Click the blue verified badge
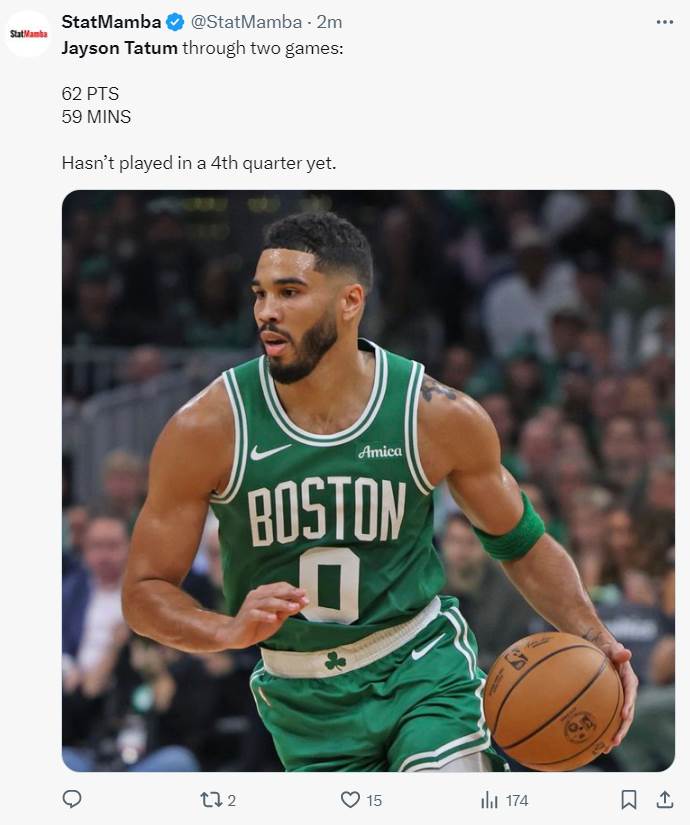 pos(175,22)
